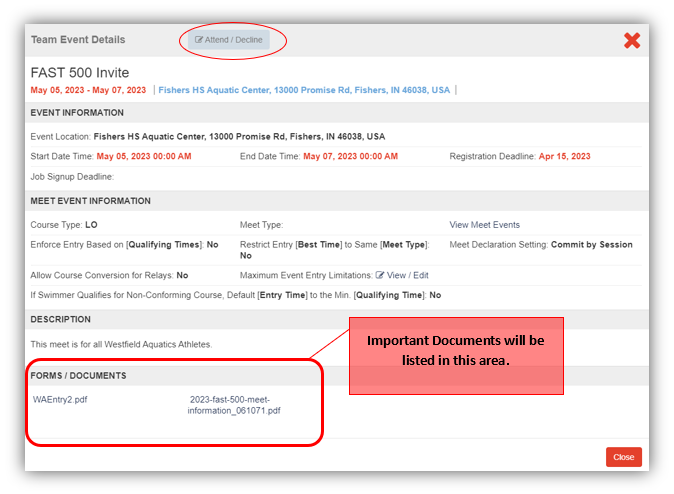The image size is (674, 494).
Task: Click the MEET EVENT INFORMATION section header
Action: click(91, 201)
